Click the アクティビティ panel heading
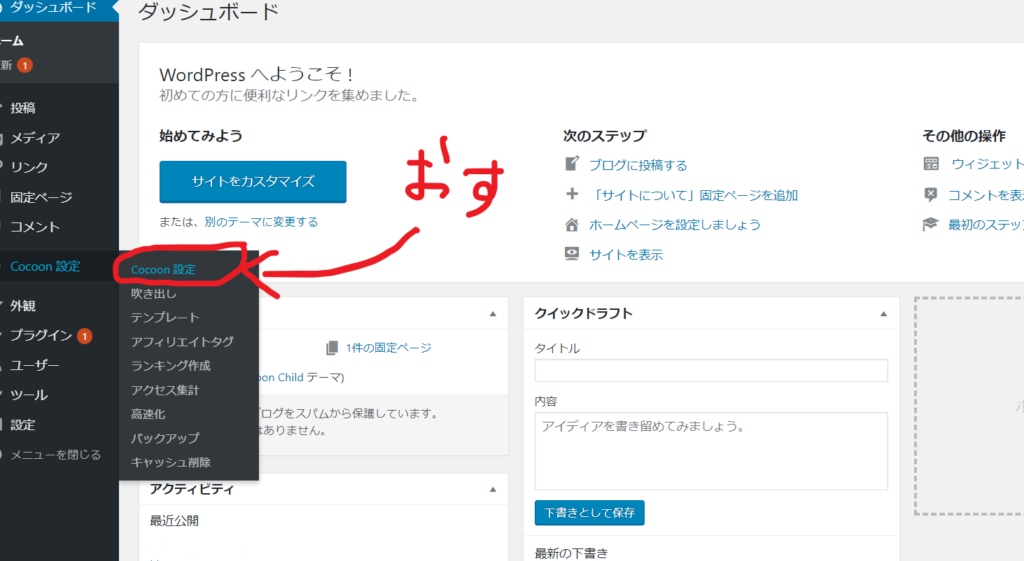This screenshot has height=561, width=1024. point(191,489)
